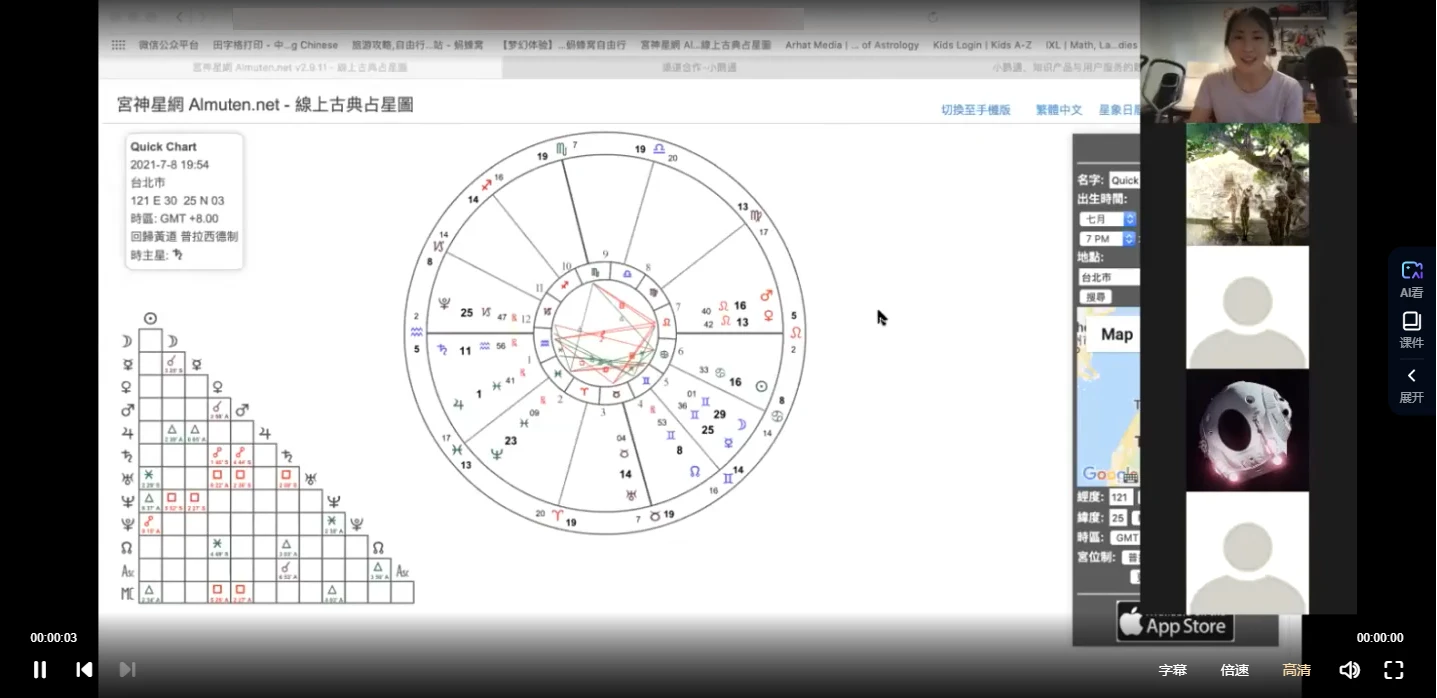This screenshot has width=1437, height=698.
Task: Switch to the 宮神星網 Almuten.net browser tab
Action: (x=300, y=67)
